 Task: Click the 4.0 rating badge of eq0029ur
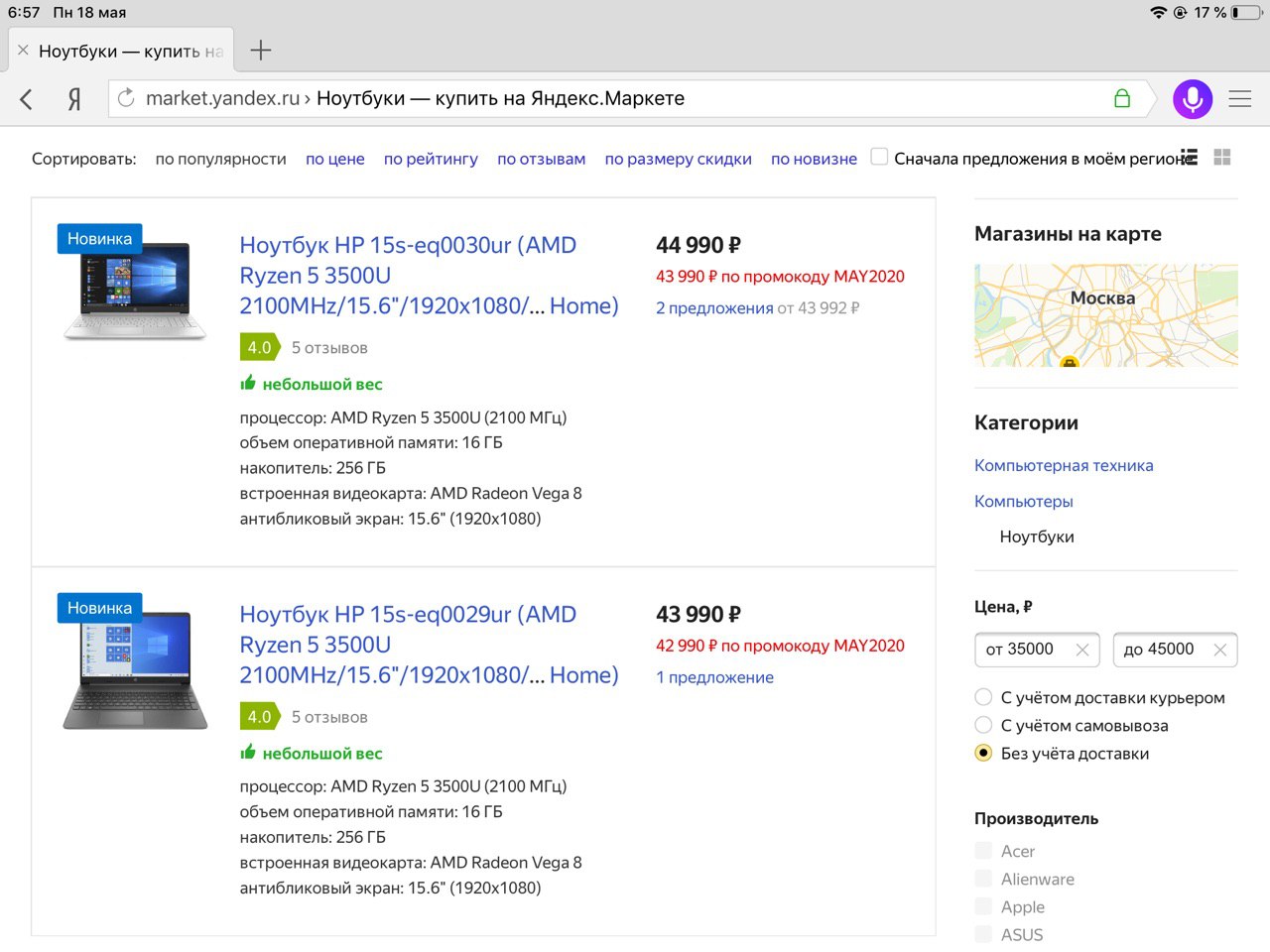tap(261, 716)
